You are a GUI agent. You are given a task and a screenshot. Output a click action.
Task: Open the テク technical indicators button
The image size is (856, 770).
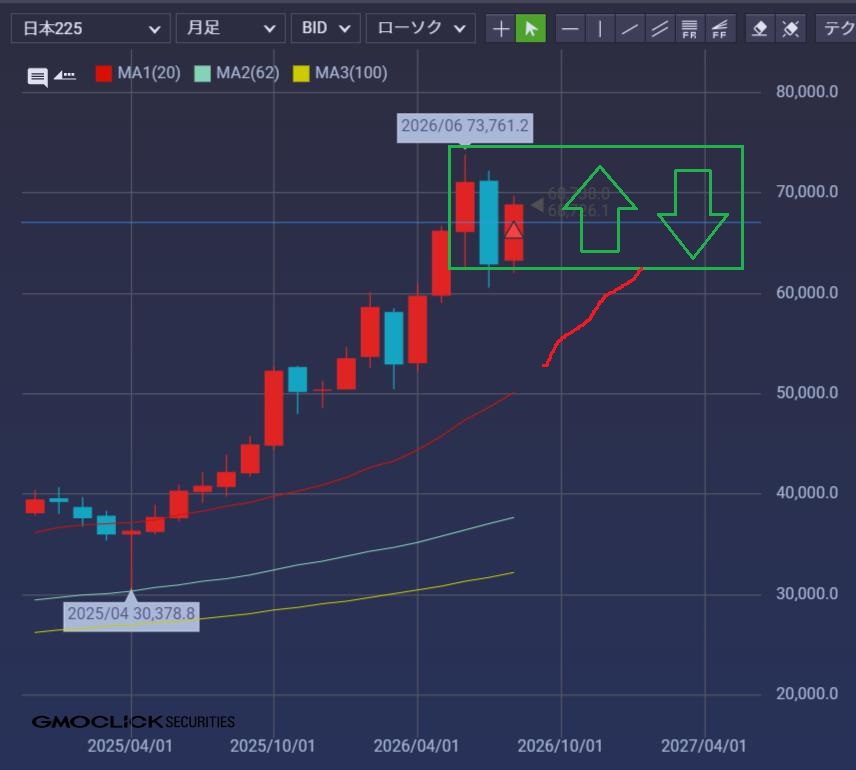[x=836, y=28]
